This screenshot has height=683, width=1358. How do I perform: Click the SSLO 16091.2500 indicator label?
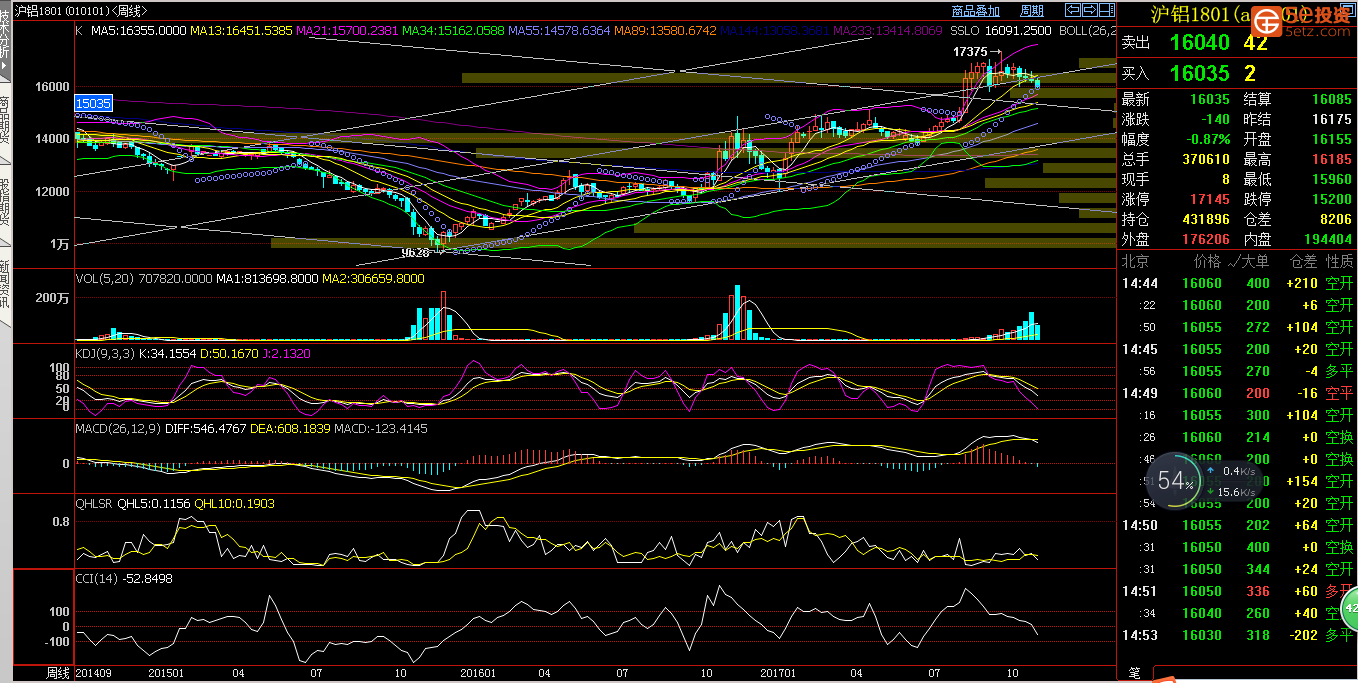1002,30
